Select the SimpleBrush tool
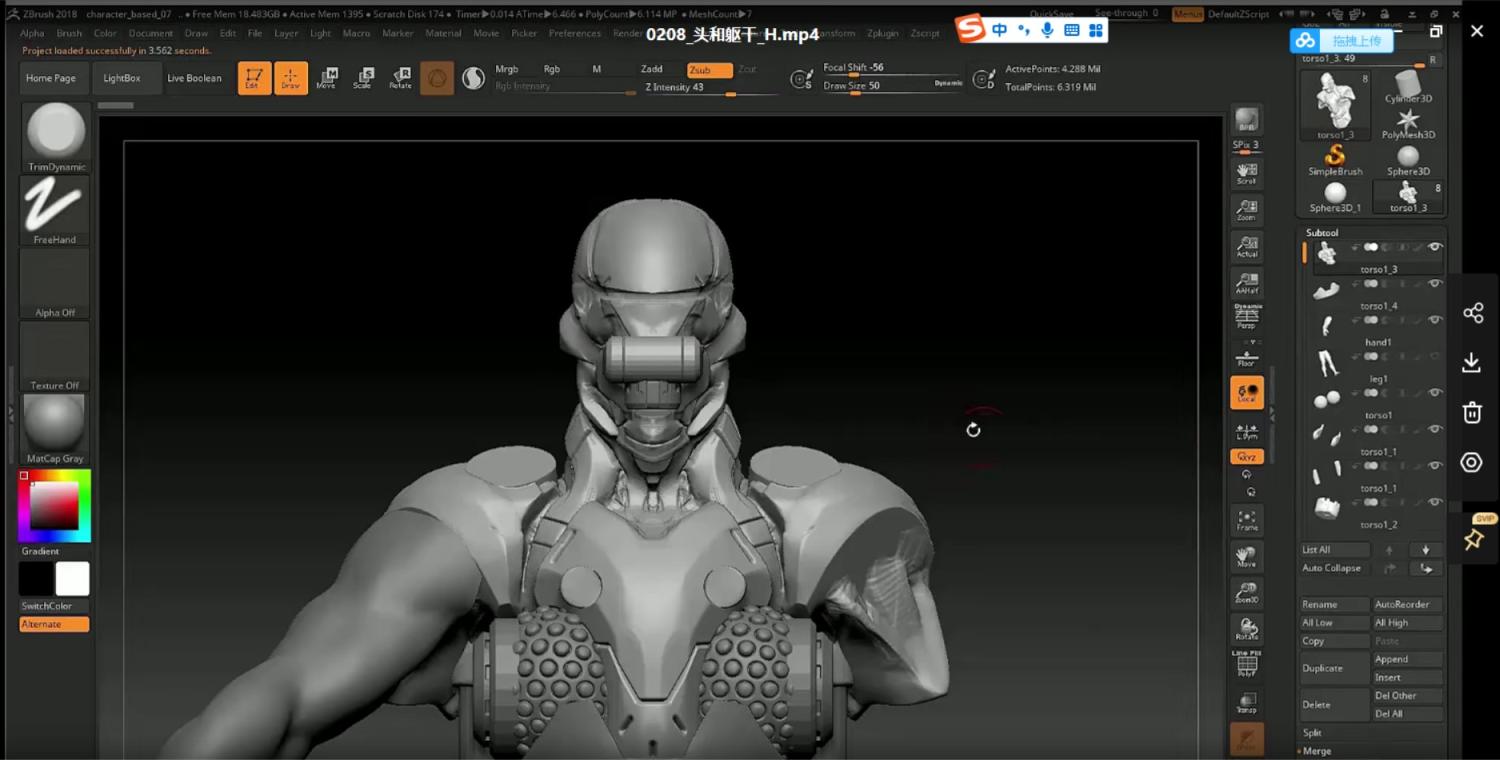The image size is (1500, 760). [1336, 160]
